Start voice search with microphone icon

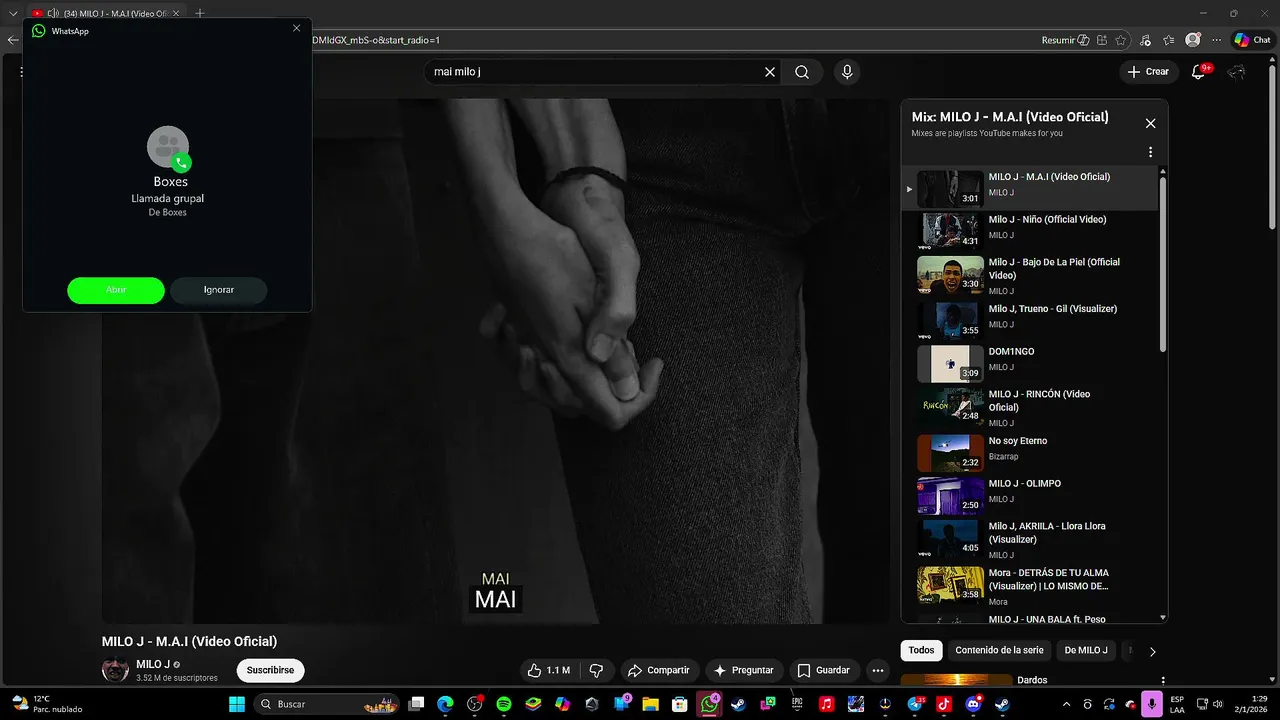point(847,72)
